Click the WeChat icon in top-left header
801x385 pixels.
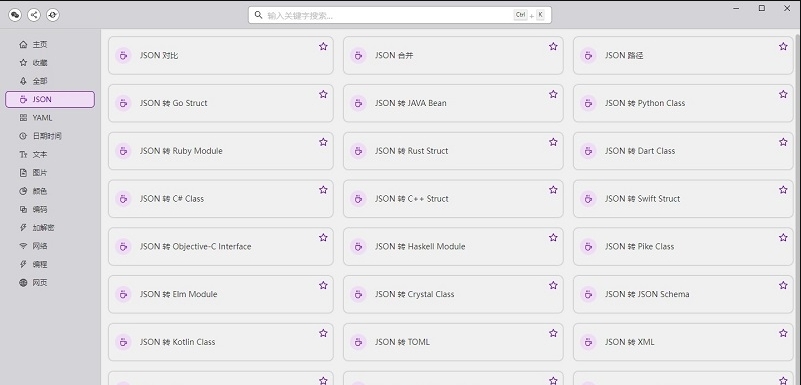15,15
